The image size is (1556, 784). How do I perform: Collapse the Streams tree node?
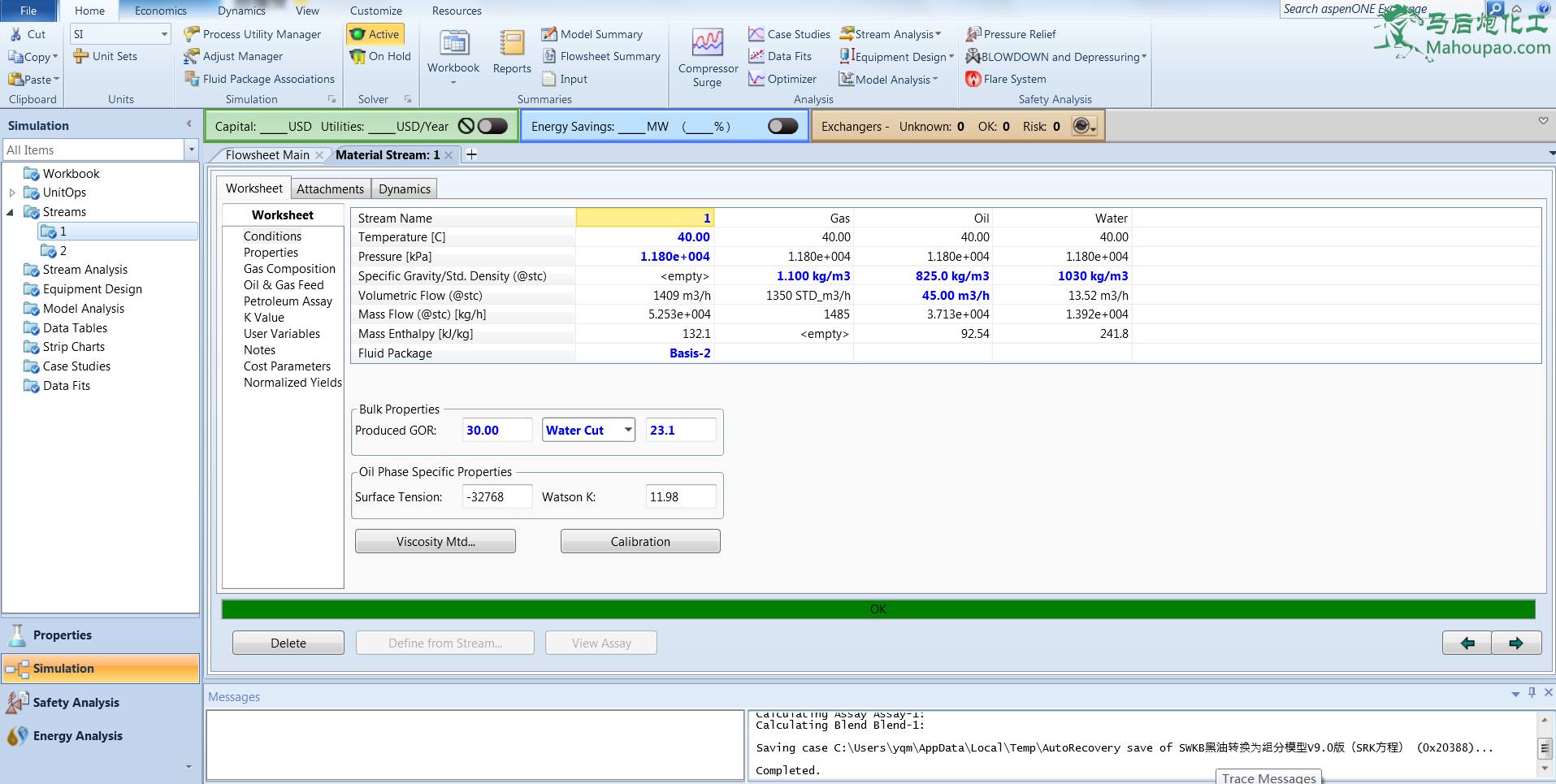(x=11, y=212)
